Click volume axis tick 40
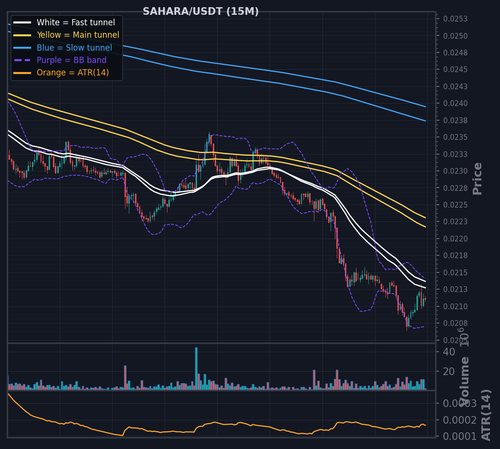 [449, 352]
